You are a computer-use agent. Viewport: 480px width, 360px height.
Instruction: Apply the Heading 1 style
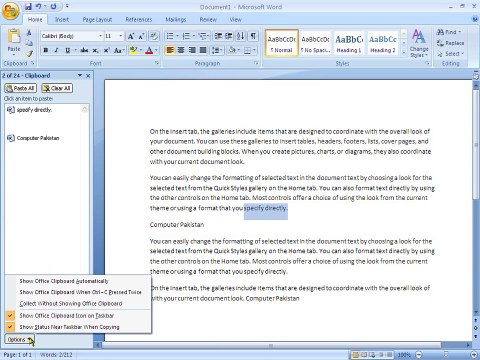click(349, 43)
